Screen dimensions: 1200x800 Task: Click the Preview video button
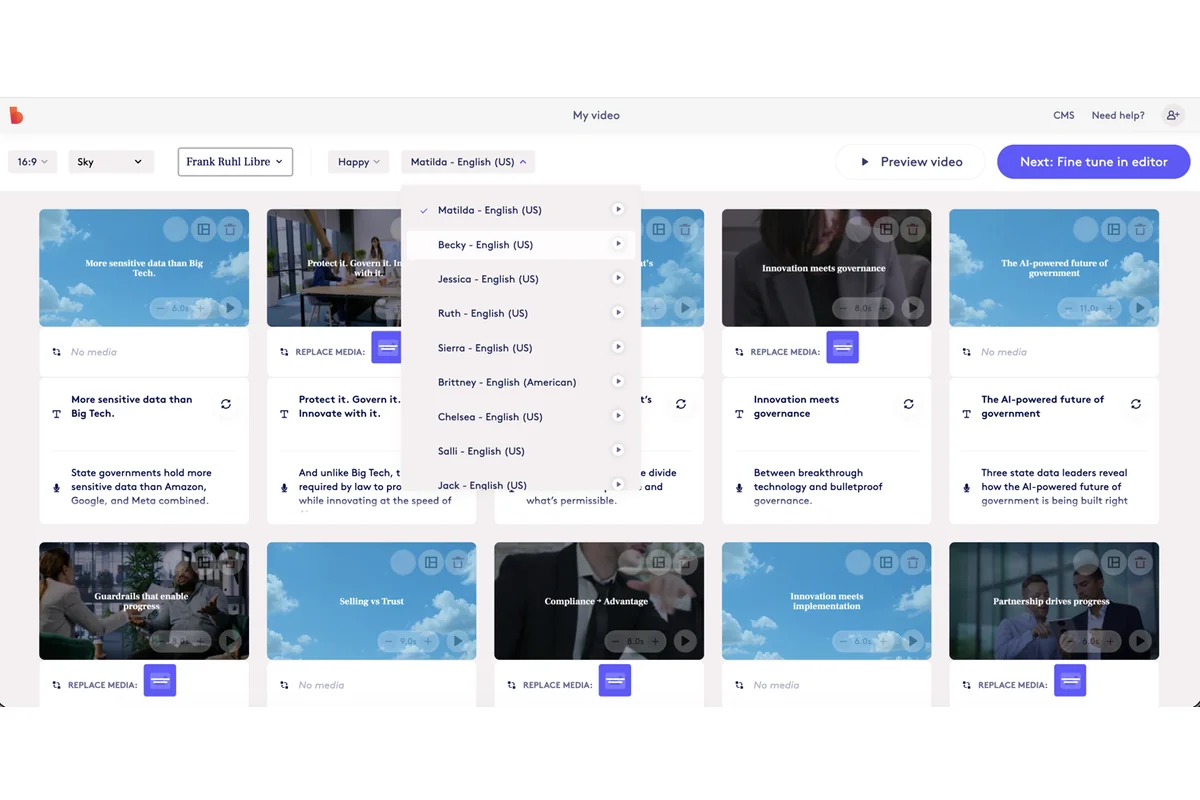coord(909,161)
